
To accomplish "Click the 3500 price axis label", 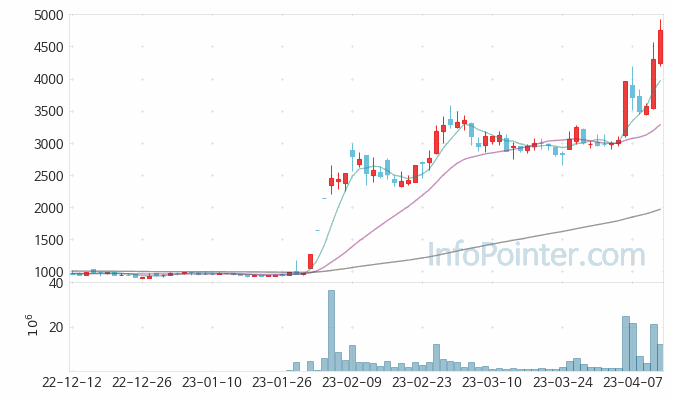I will [x=49, y=112].
